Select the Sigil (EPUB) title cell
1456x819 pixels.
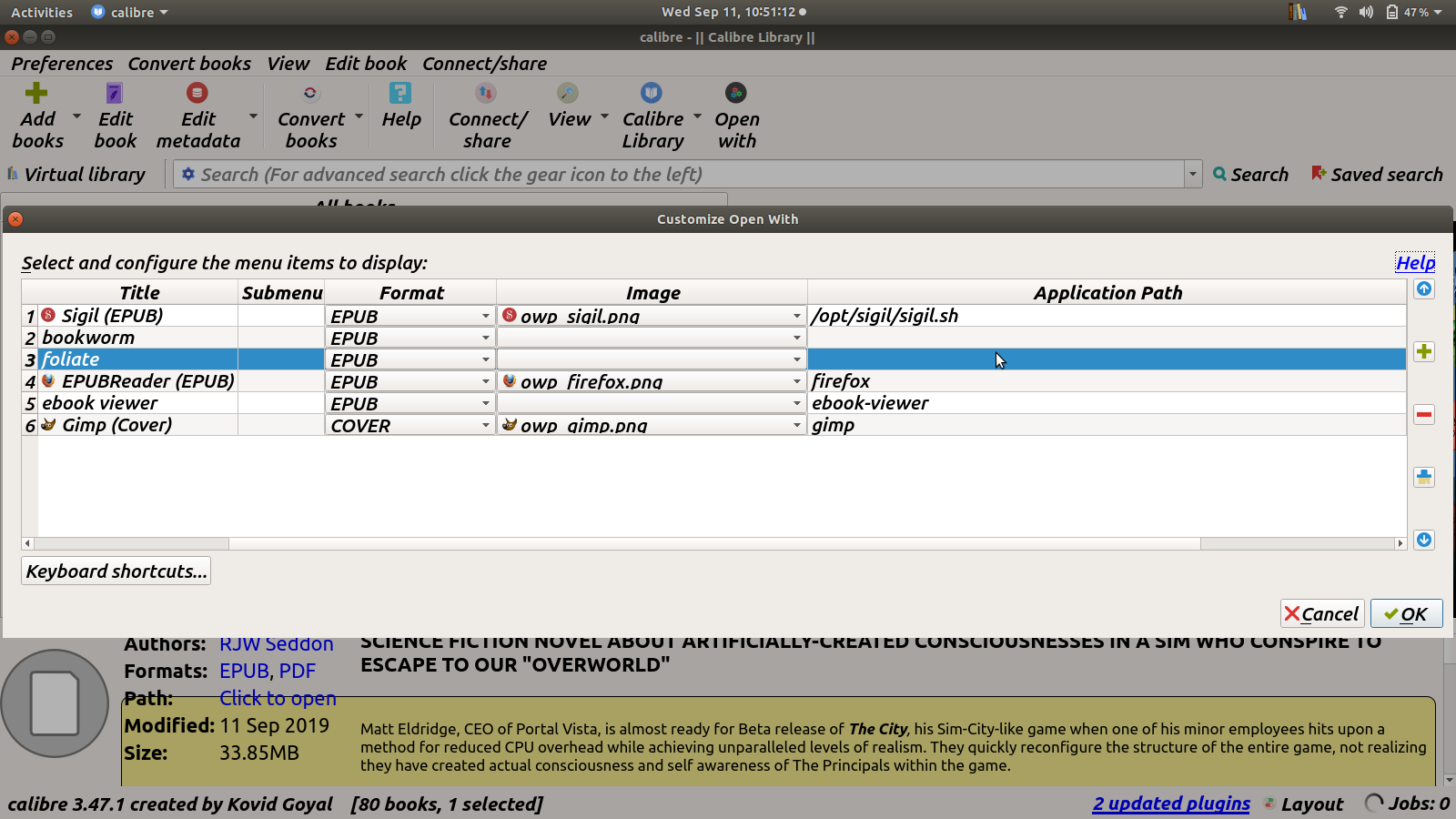137,316
